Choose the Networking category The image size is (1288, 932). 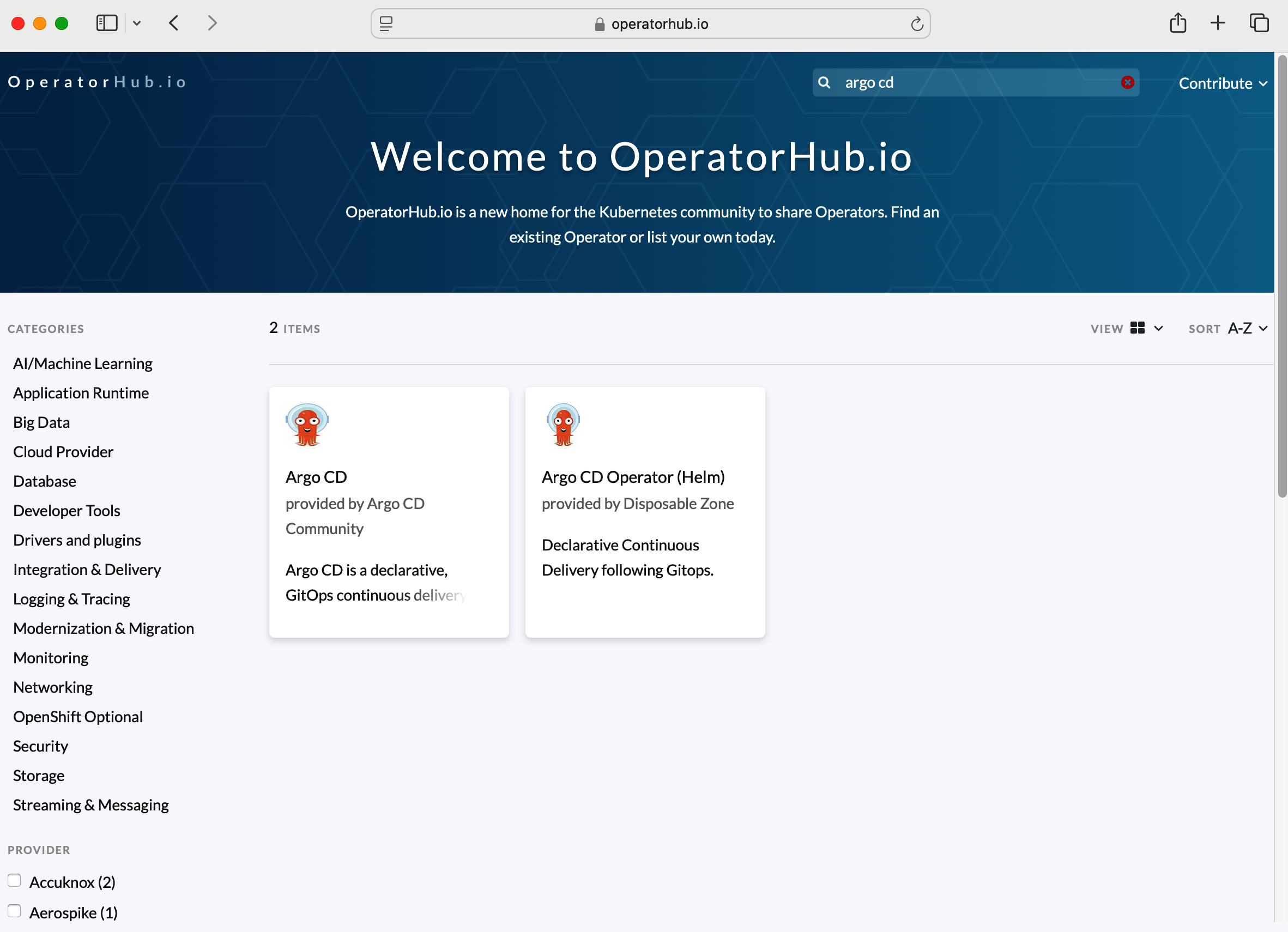tap(53, 688)
